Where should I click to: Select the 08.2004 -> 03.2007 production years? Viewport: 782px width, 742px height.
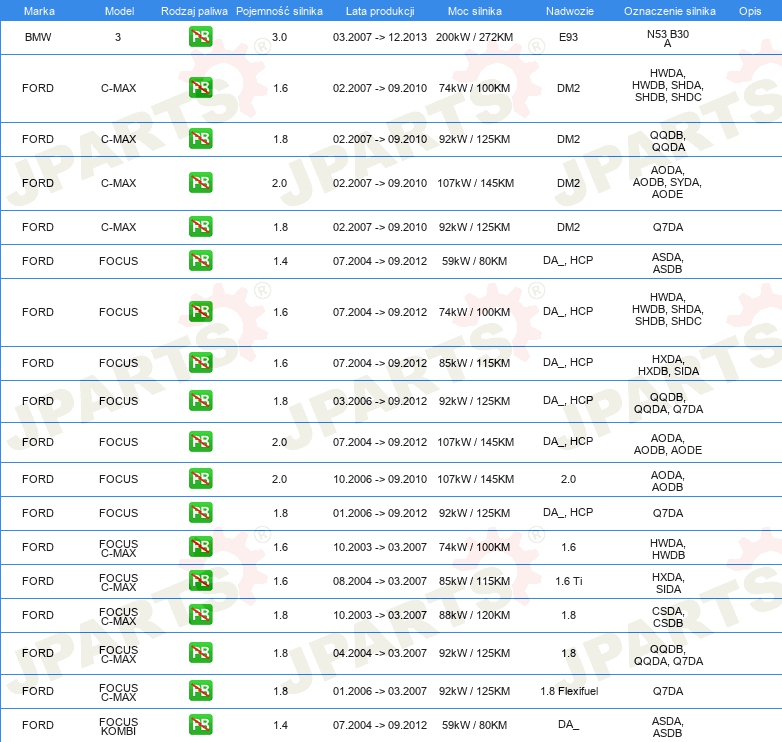[x=380, y=581]
